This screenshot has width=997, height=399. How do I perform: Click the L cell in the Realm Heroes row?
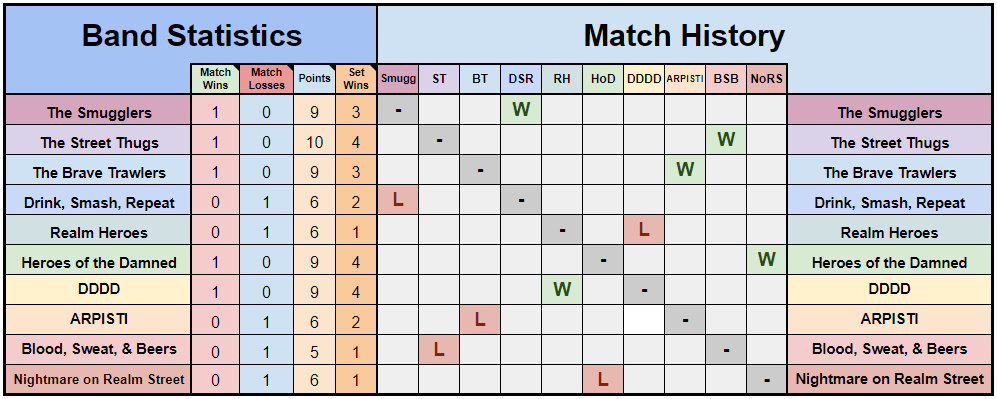tap(644, 229)
